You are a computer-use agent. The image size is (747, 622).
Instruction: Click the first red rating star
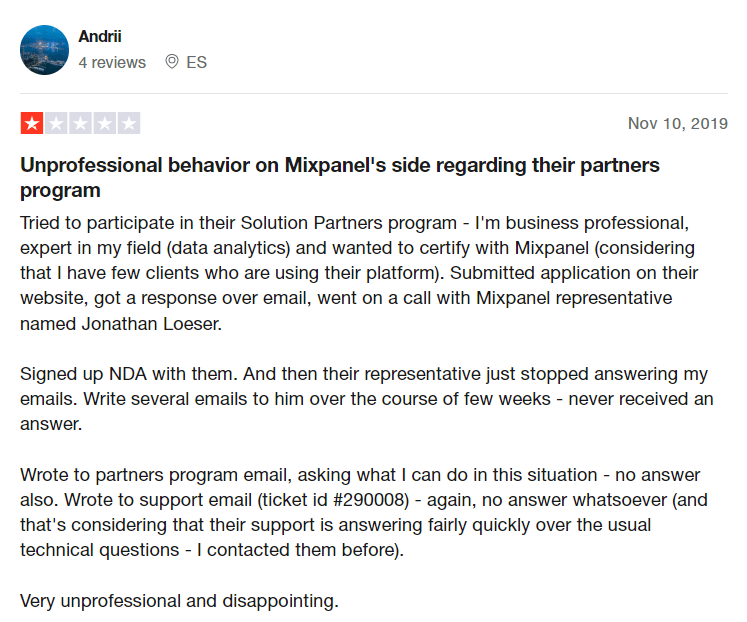[x=32, y=124]
